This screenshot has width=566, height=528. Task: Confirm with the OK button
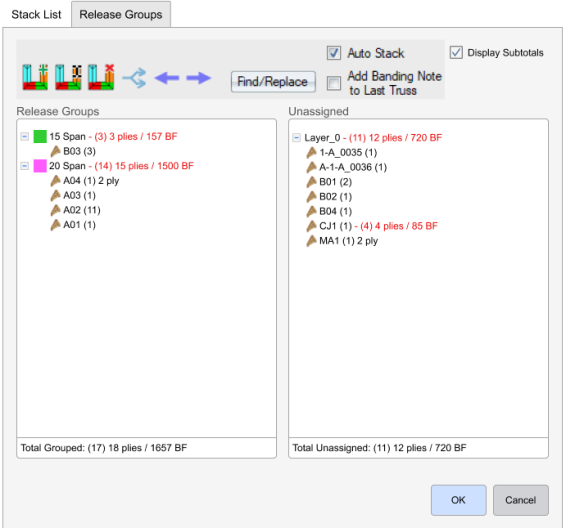pos(458,500)
